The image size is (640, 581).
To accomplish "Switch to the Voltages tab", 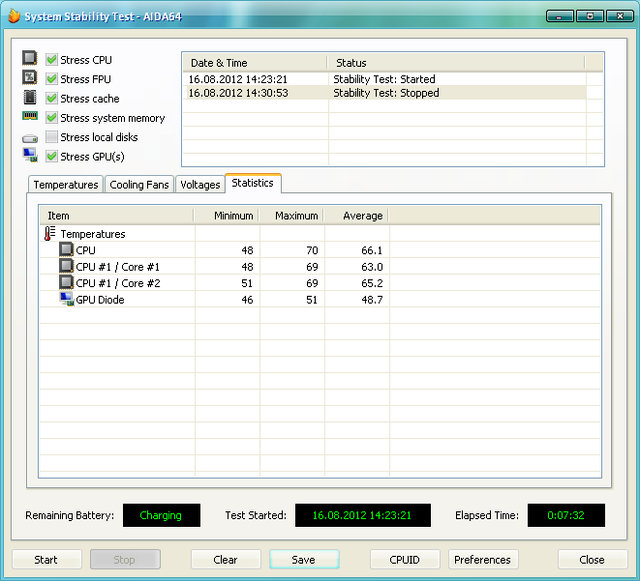I will 200,185.
